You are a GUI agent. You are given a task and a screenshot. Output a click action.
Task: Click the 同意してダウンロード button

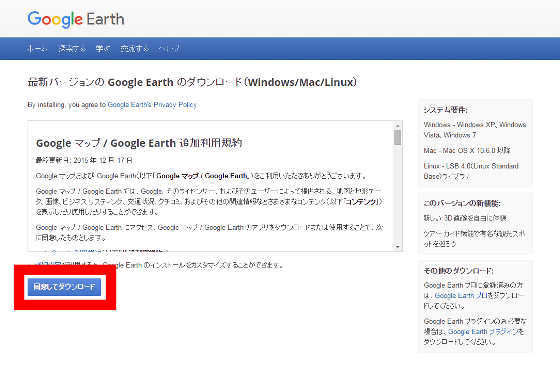coord(64,286)
